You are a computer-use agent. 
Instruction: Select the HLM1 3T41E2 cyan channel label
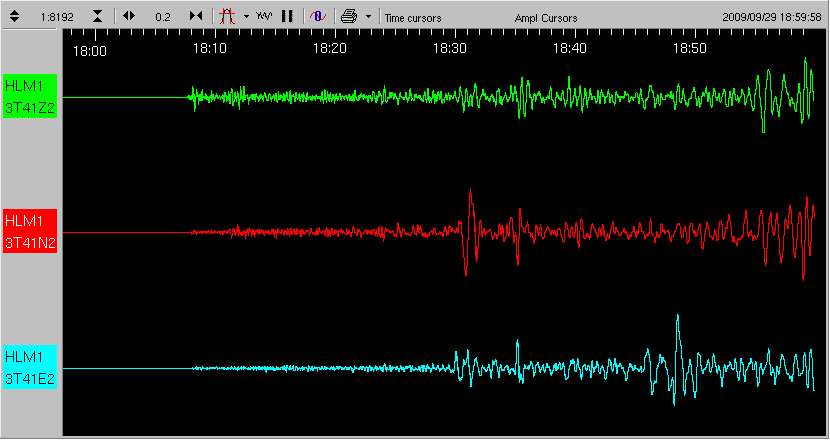click(x=30, y=368)
